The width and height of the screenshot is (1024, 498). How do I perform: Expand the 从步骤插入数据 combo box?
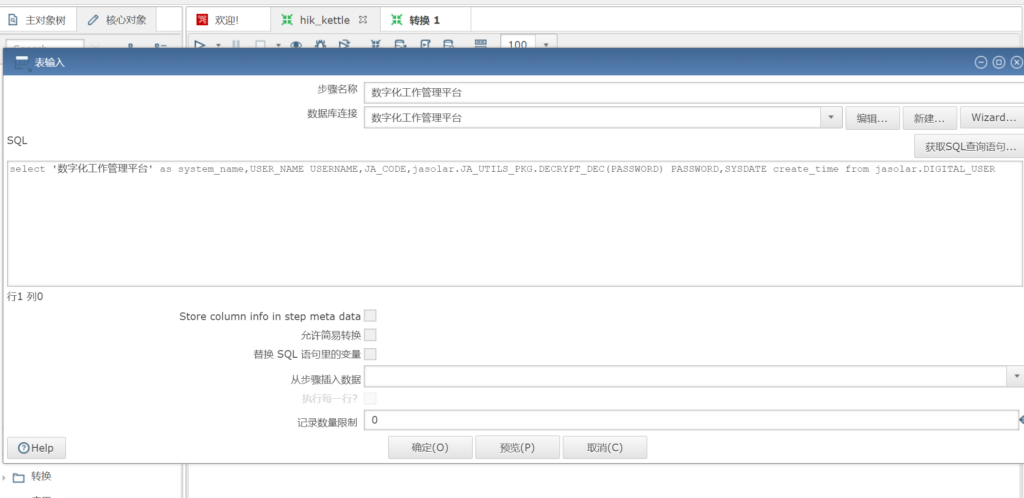pyautogui.click(x=1016, y=376)
